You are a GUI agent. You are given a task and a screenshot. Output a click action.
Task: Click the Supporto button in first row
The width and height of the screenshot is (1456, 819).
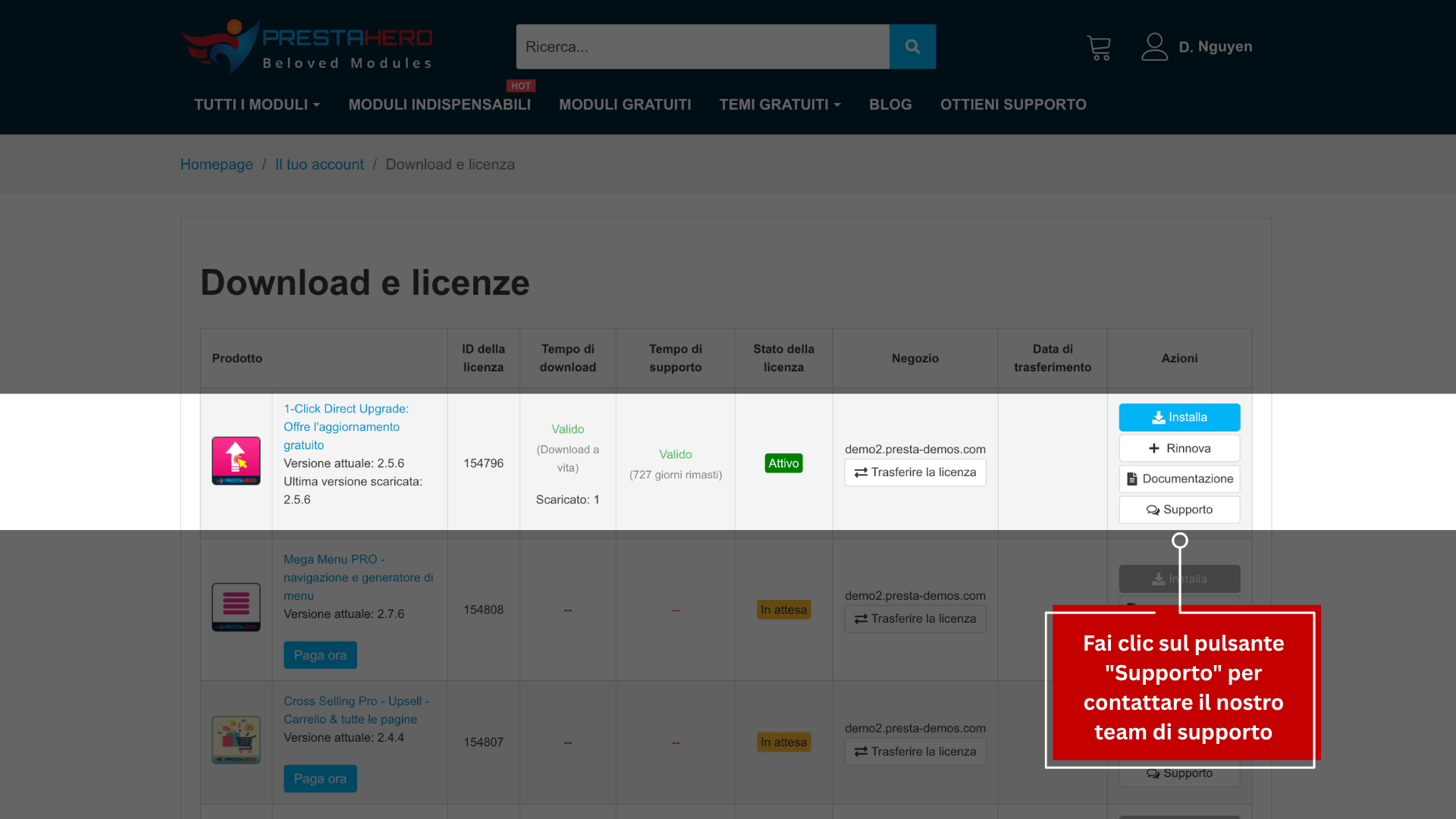(1179, 510)
